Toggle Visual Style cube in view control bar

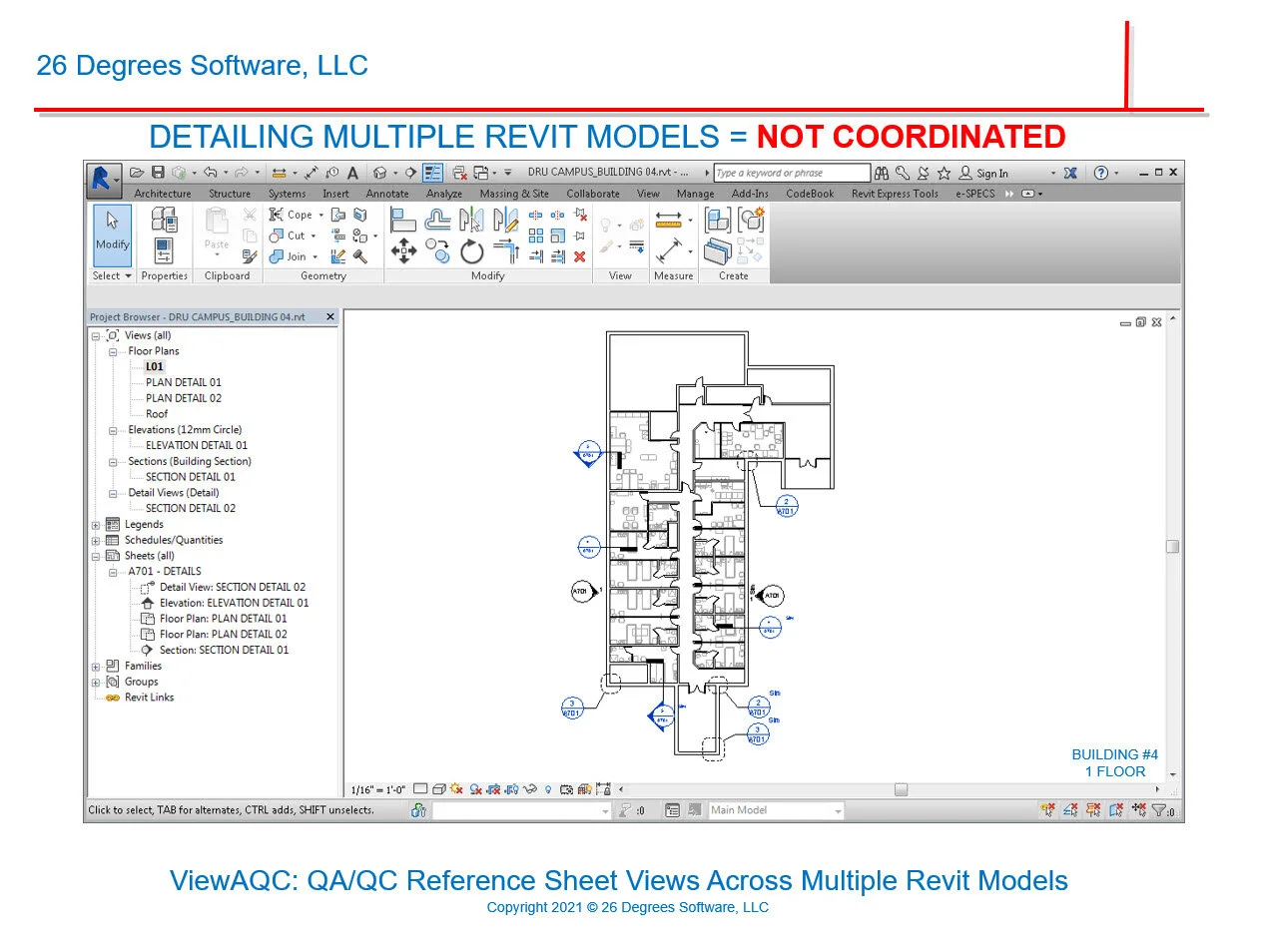click(439, 789)
